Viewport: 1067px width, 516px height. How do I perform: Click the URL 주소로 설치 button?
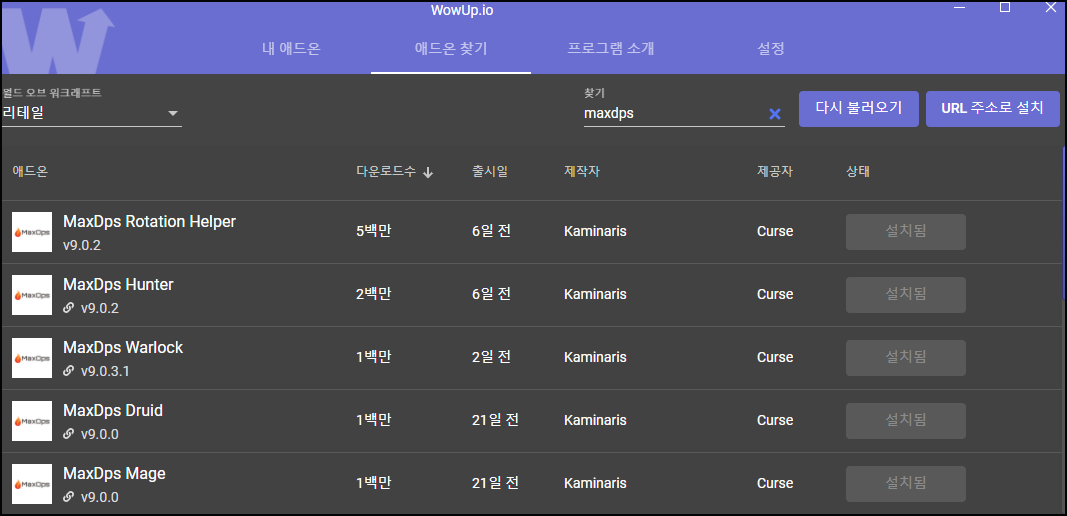point(992,108)
